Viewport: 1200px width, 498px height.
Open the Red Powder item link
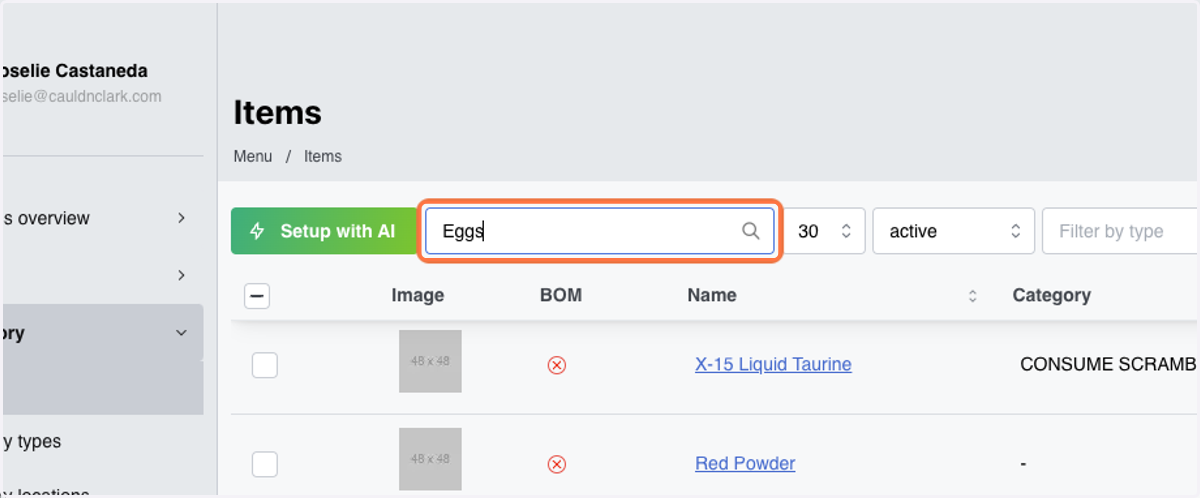point(745,463)
